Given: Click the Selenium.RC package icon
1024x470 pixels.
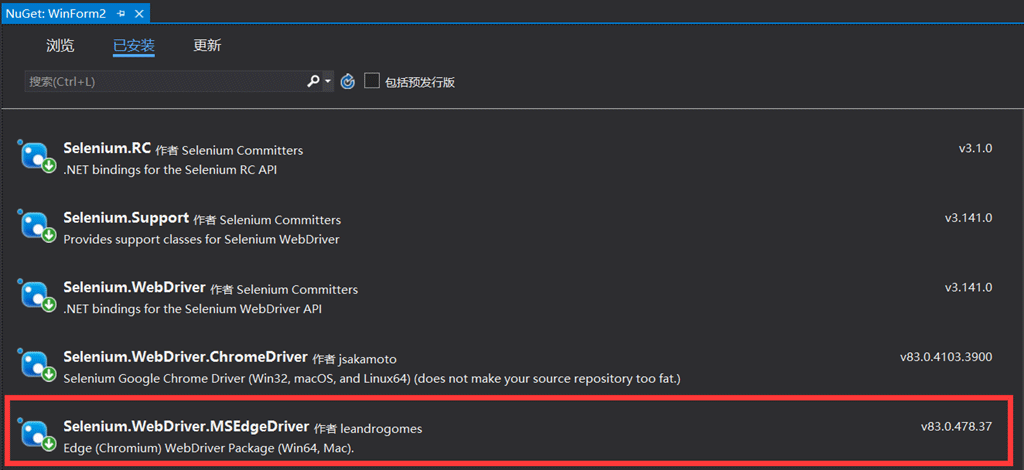Looking at the screenshot, I should [37, 158].
